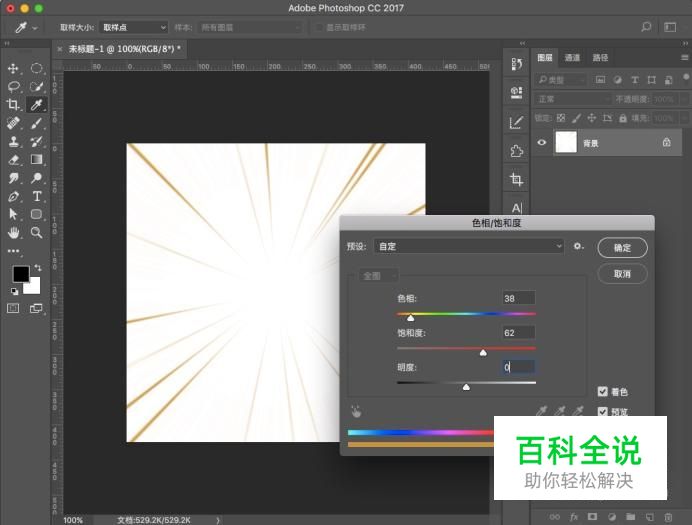
Task: Select the Rounded Rectangle shape tool
Action: [x=37, y=214]
